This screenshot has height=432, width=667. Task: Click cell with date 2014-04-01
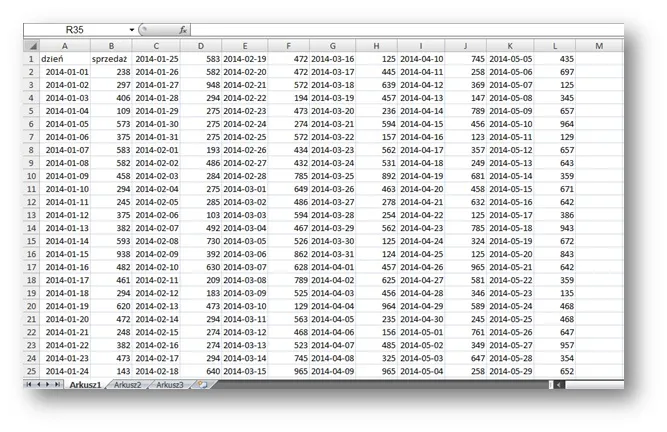tap(333, 267)
